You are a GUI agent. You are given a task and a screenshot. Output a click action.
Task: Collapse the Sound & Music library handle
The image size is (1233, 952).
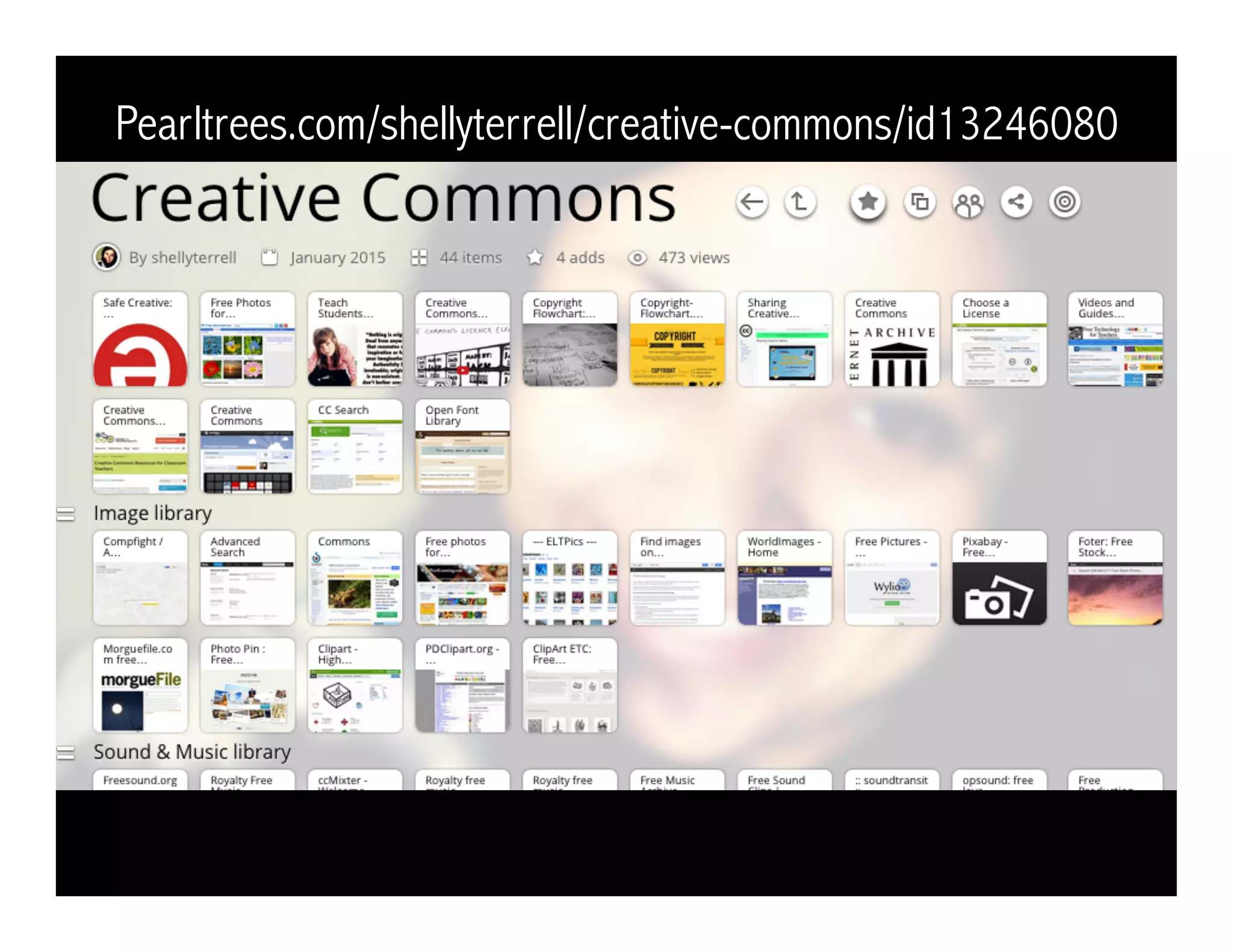click(x=66, y=753)
